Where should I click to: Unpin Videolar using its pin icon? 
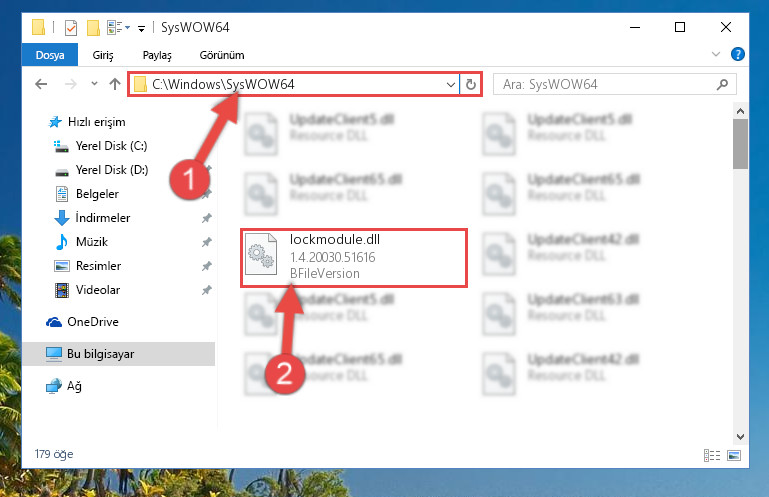coord(206,290)
